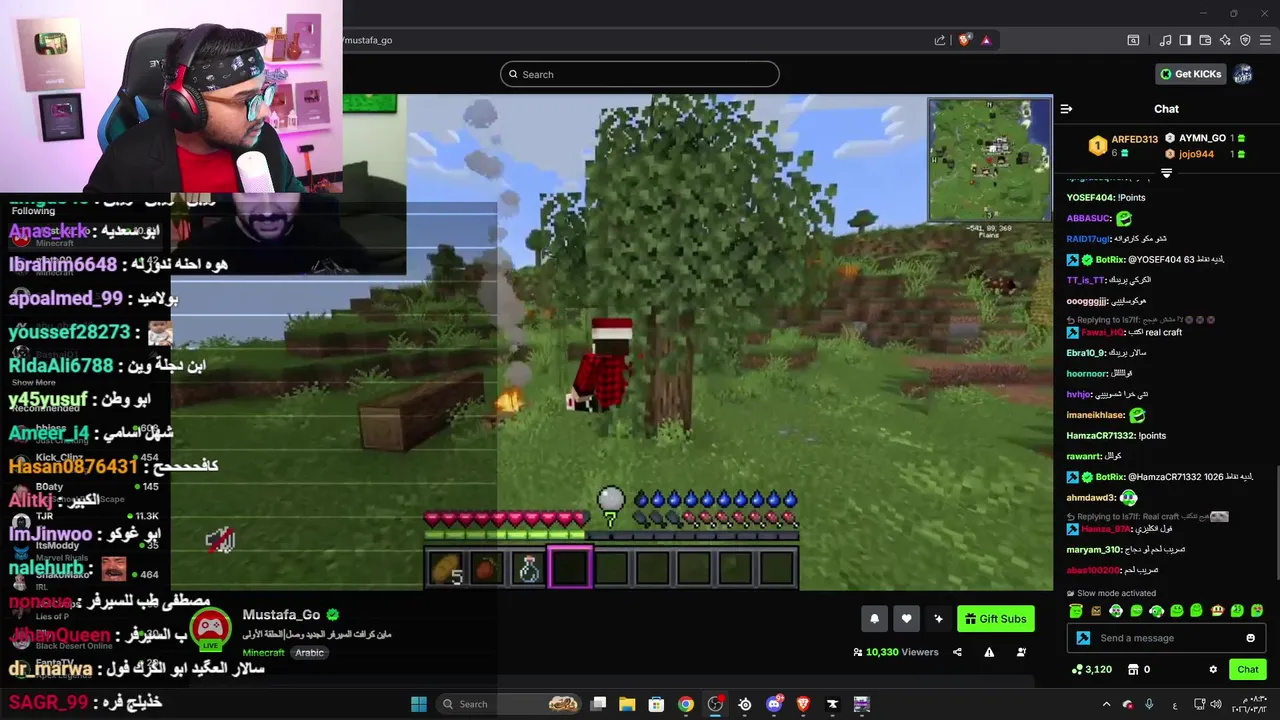Open Brave browser from taskbar

803,704
